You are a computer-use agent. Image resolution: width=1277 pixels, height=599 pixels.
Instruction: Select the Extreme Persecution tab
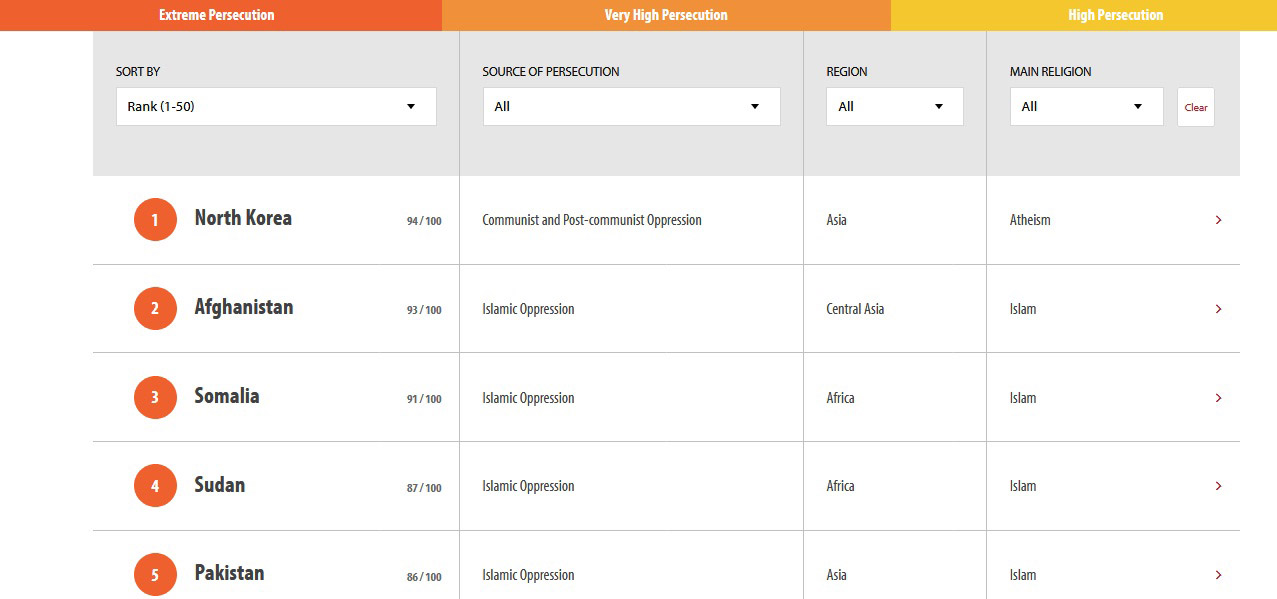coord(217,15)
